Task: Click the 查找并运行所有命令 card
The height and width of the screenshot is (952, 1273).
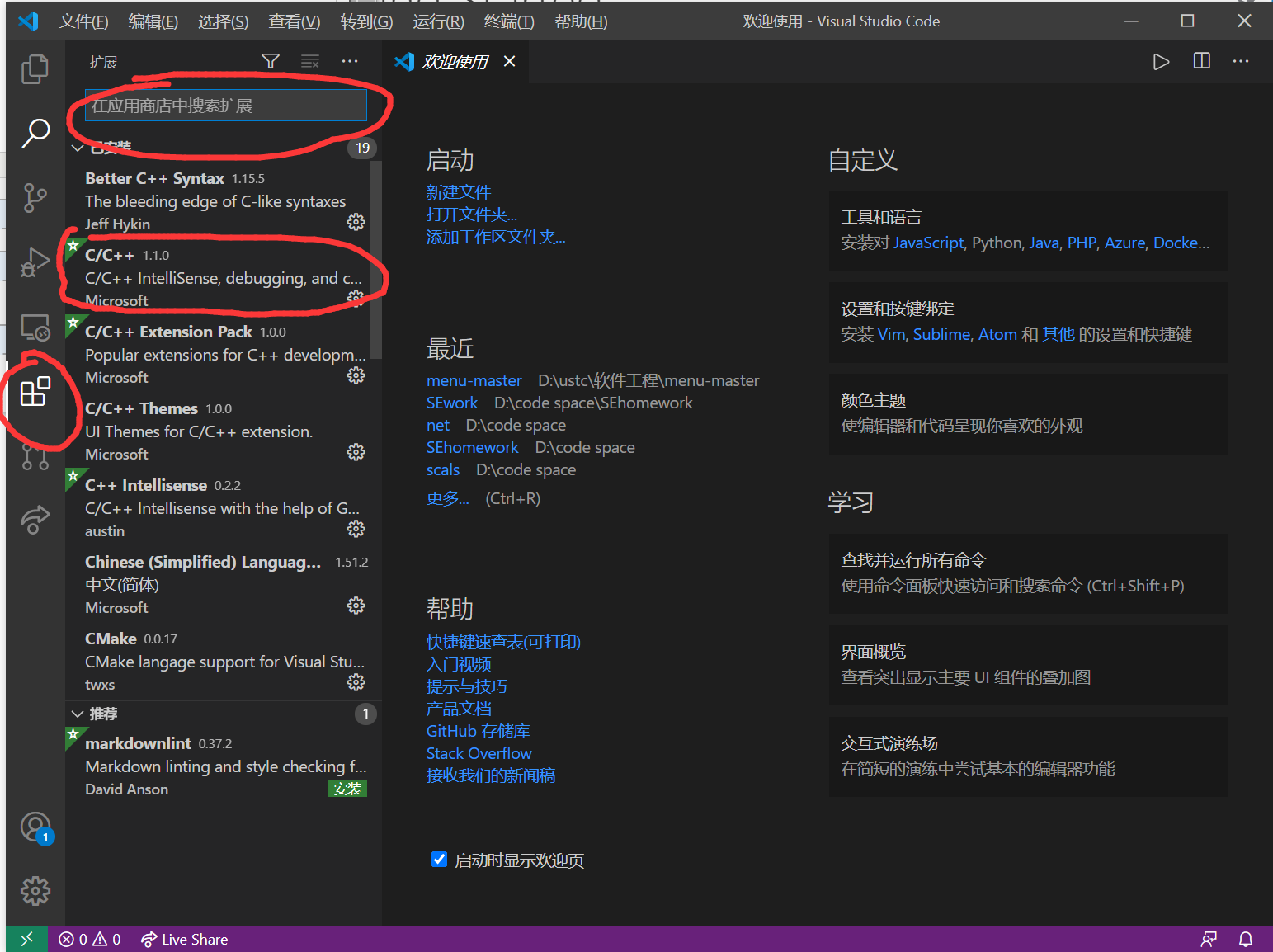Action: point(1028,573)
